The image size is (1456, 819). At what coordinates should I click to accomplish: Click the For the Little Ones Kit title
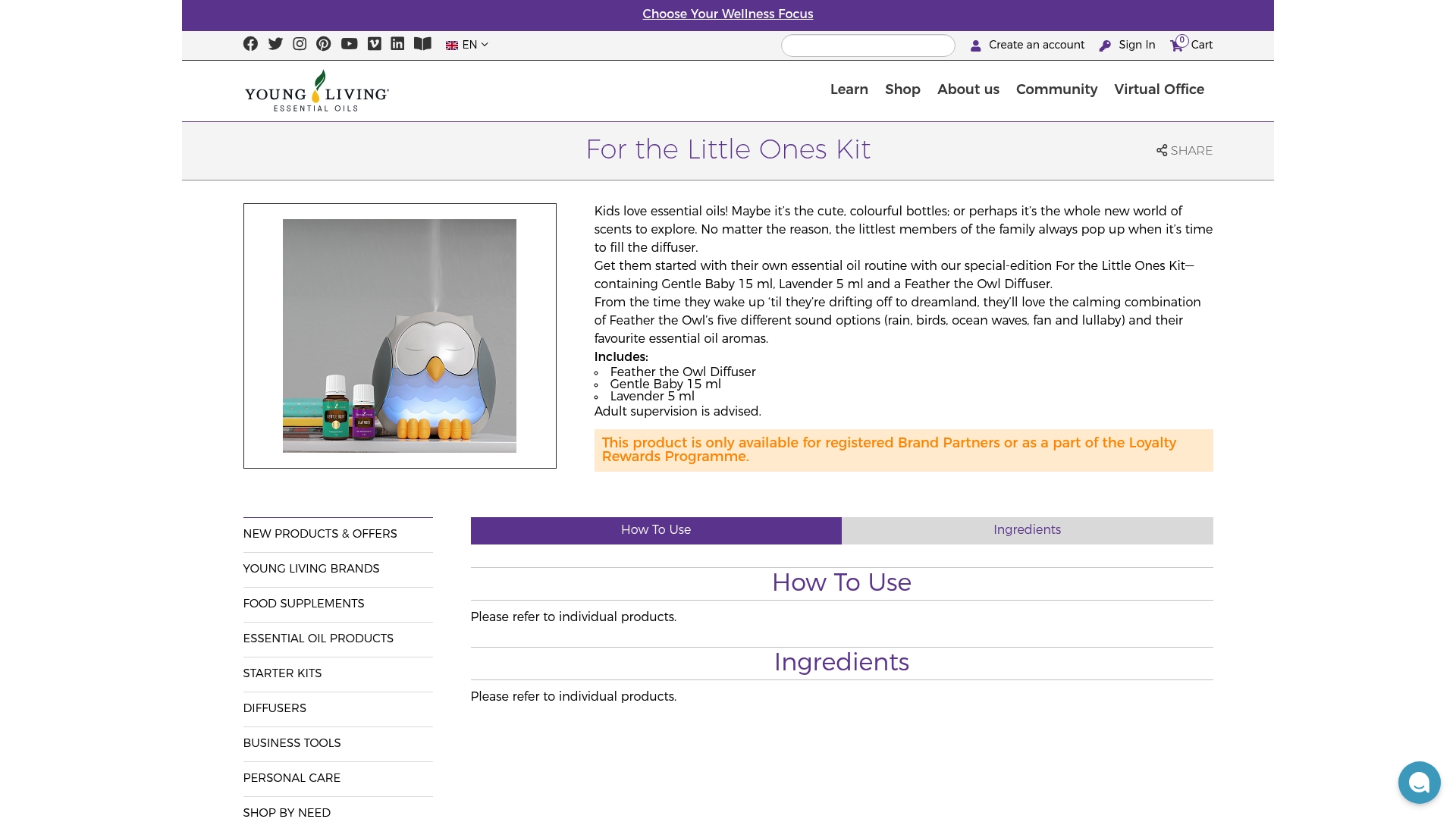pos(728,149)
